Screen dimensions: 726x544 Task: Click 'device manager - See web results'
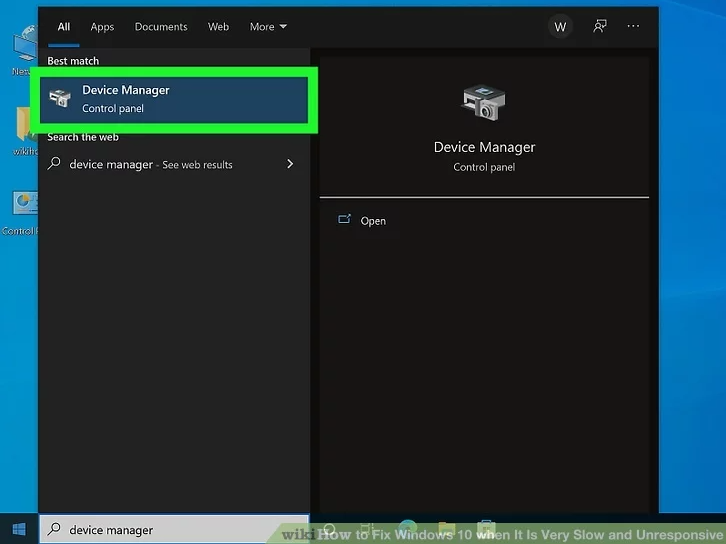[x=150, y=164]
